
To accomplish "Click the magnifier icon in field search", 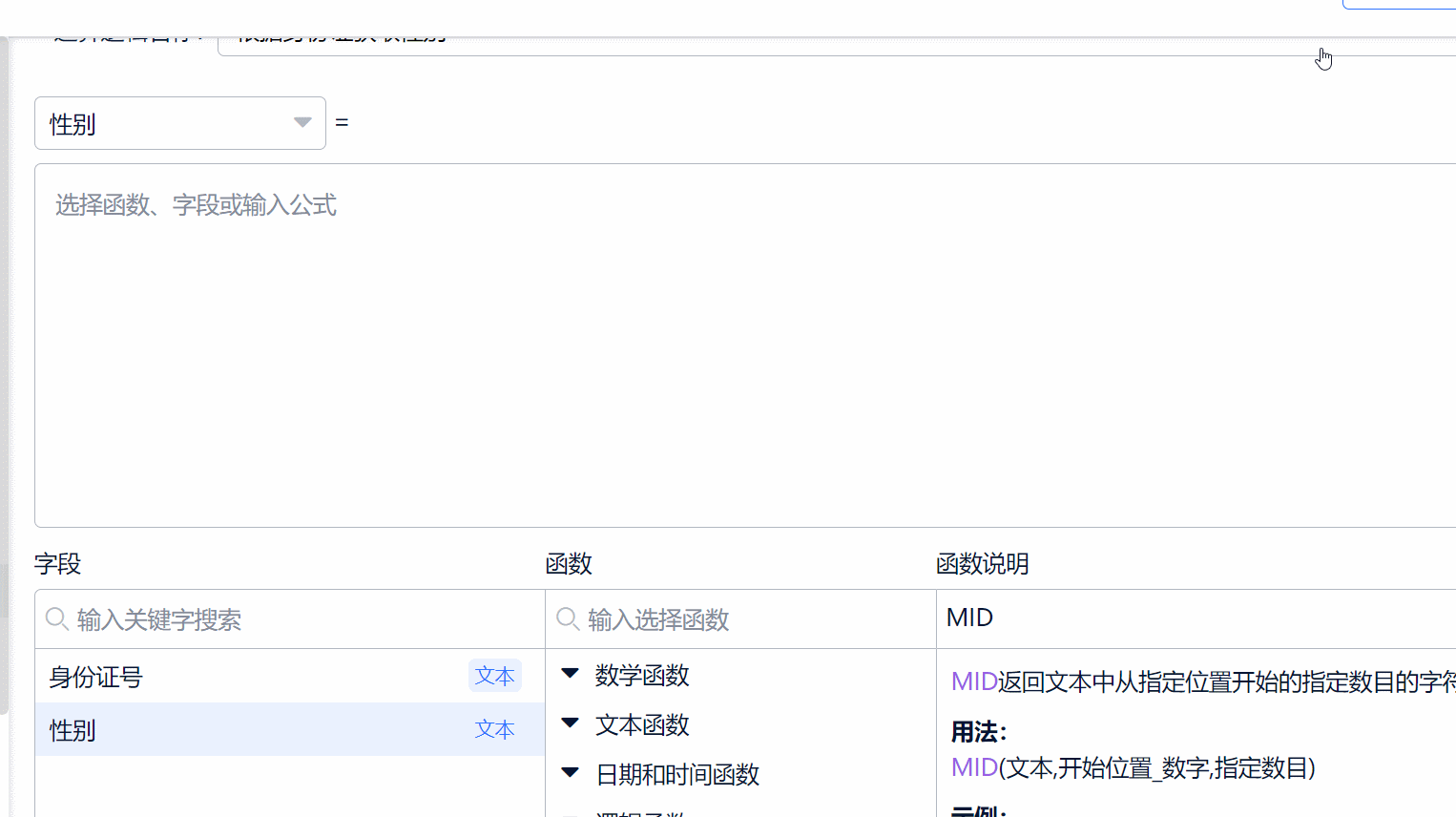I will [x=57, y=619].
